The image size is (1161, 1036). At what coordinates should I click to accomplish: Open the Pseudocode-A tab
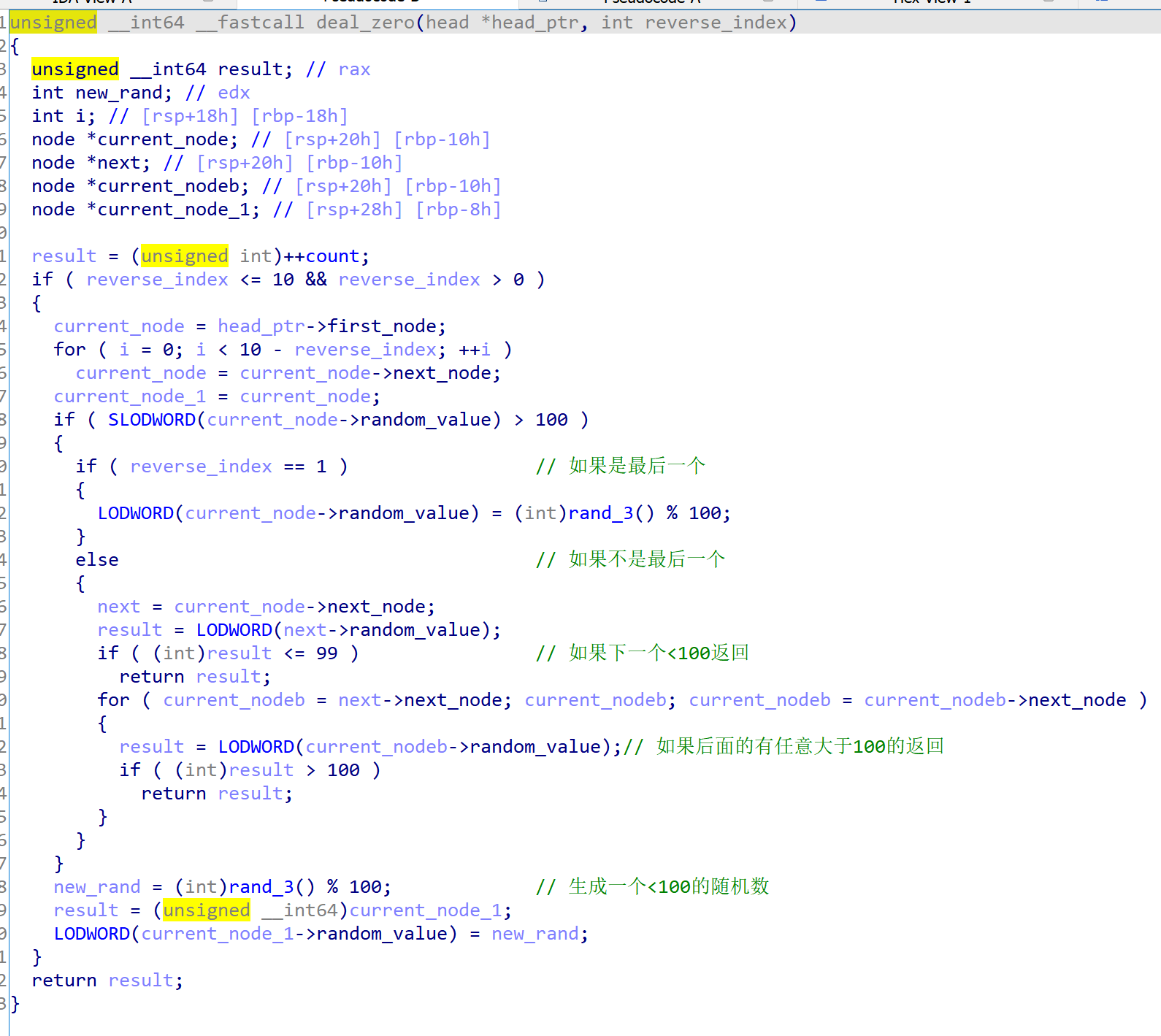click(652, 2)
